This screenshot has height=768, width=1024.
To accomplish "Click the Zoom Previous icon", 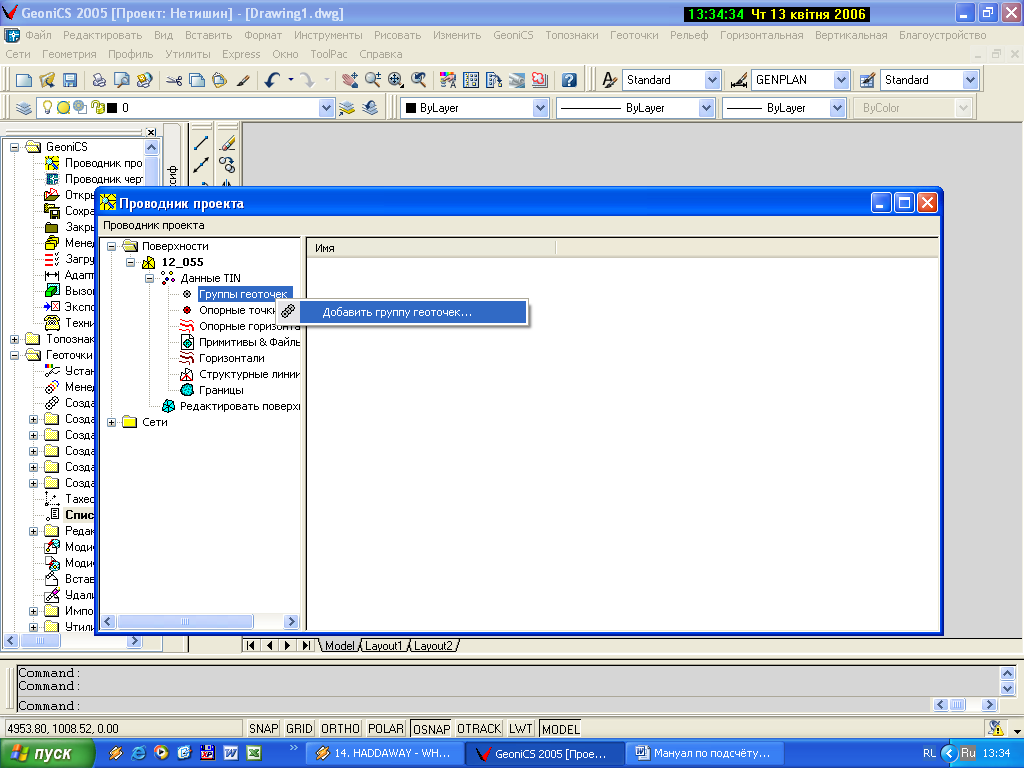I will point(419,80).
